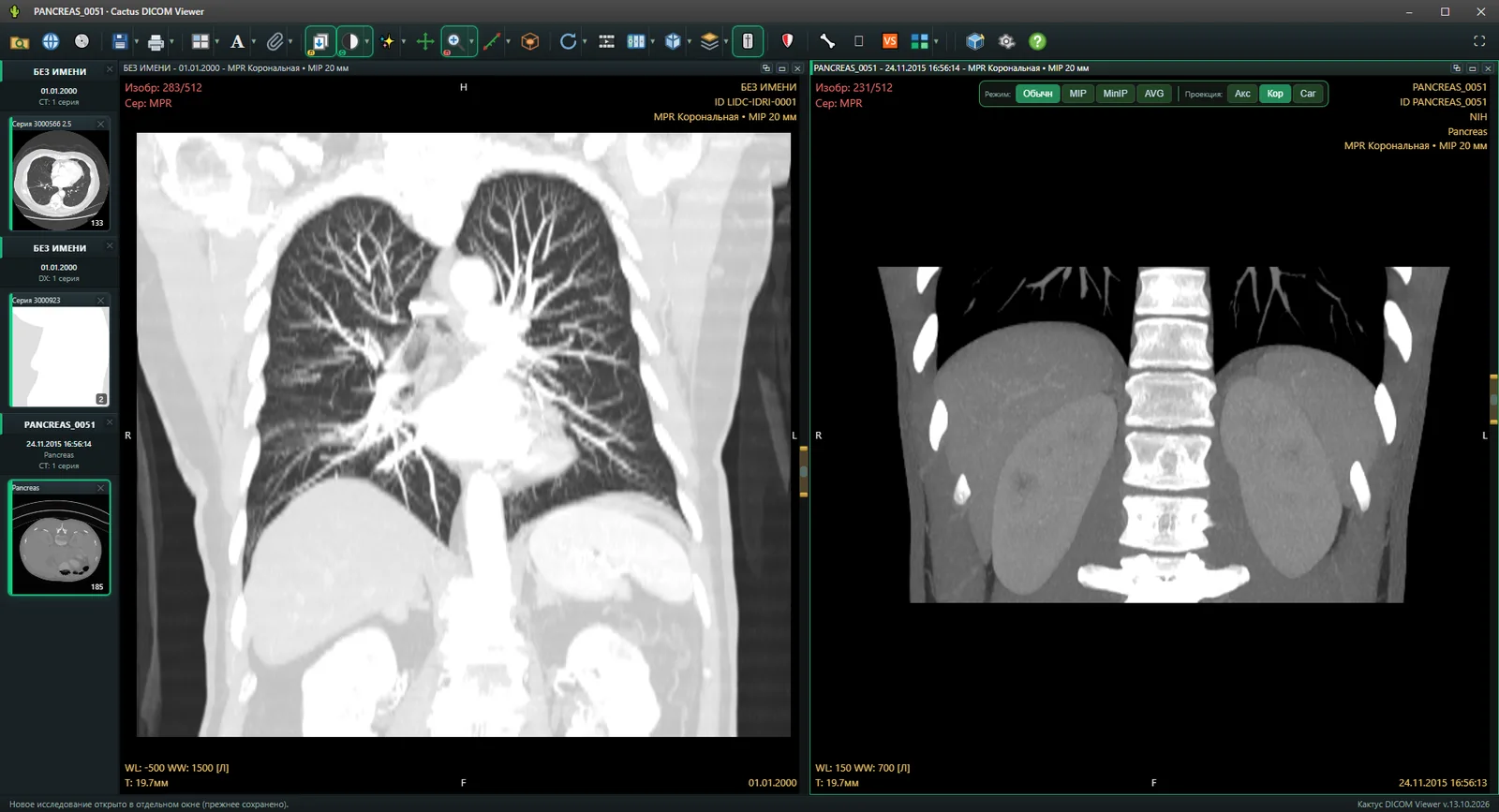
Task: Expand the screen layout grid dropdown arrow
Action: point(216,41)
